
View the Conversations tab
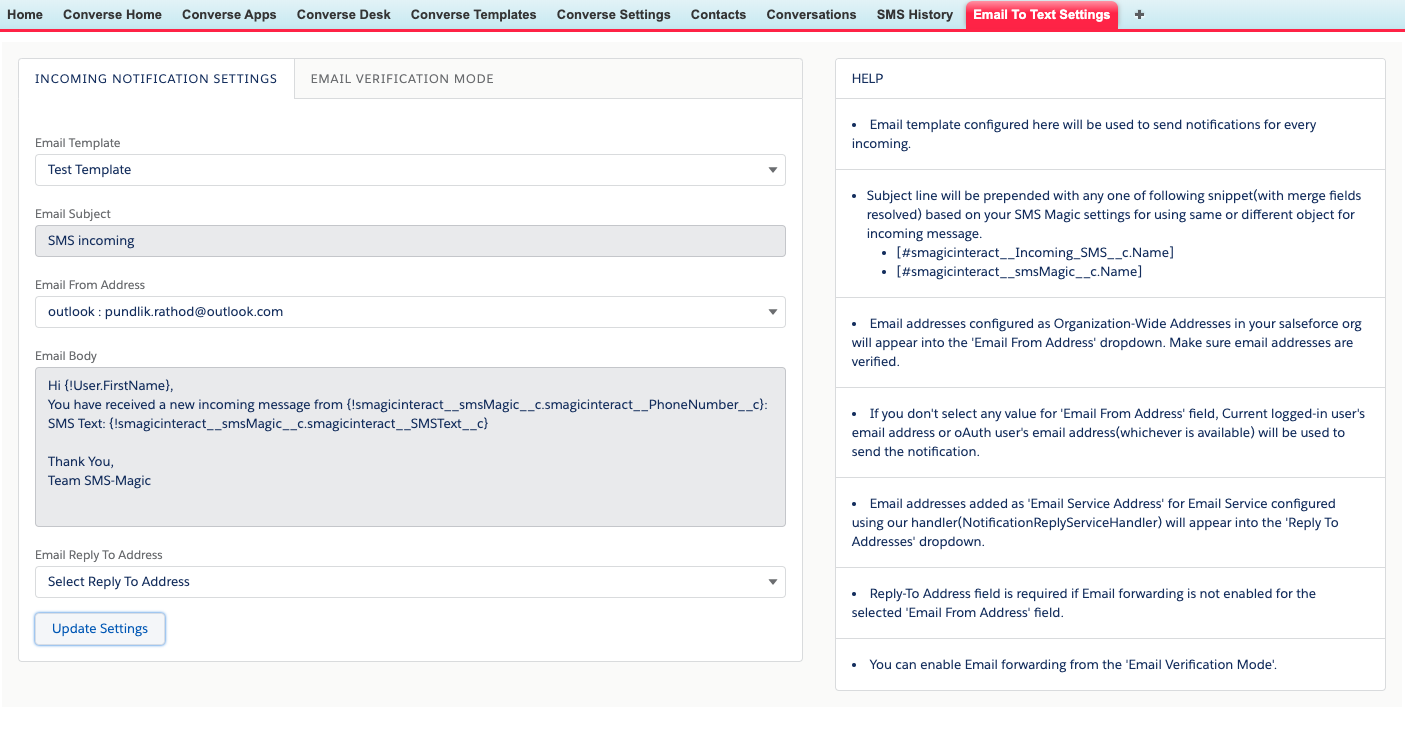811,15
